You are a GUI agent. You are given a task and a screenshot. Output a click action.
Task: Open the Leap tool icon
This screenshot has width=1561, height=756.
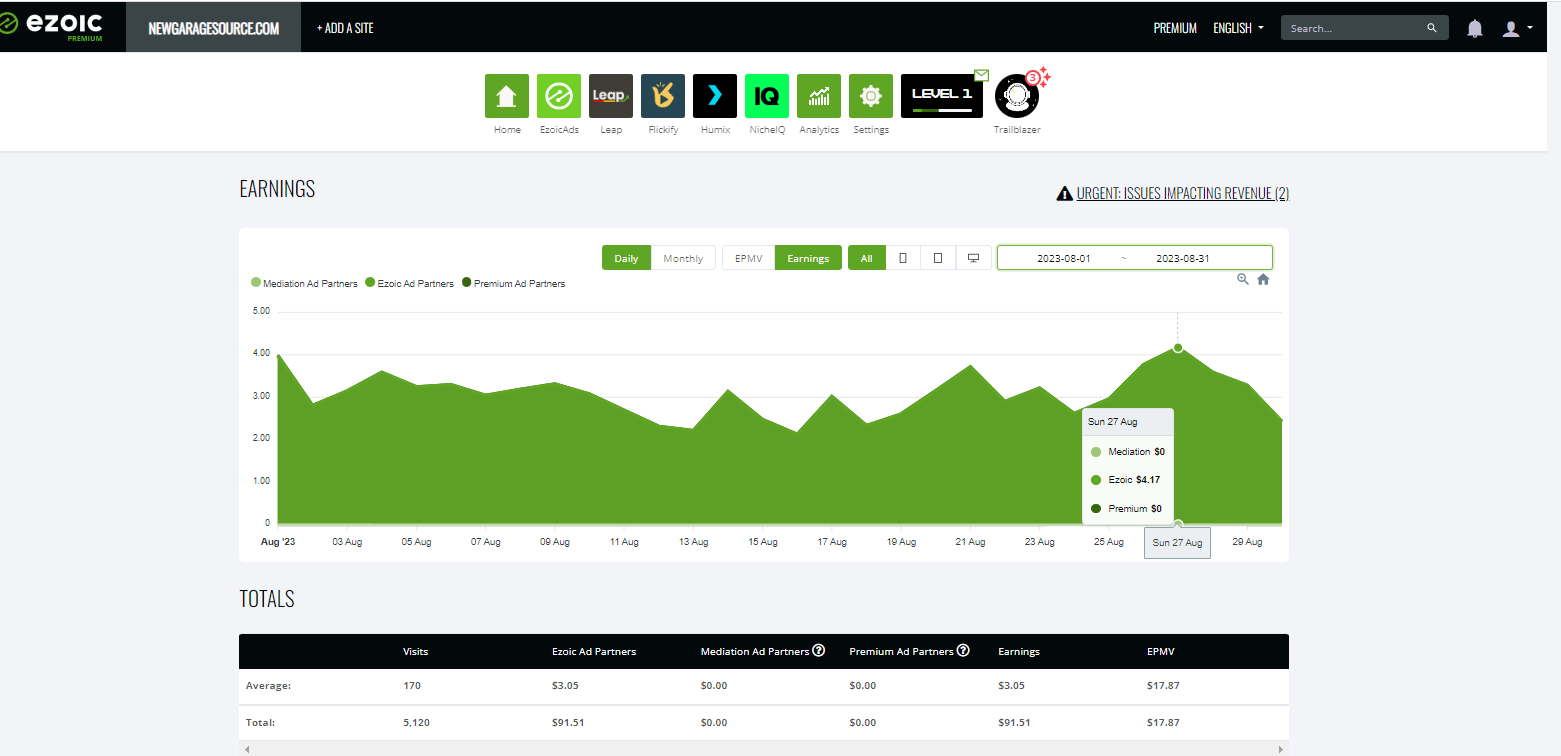pyautogui.click(x=611, y=96)
